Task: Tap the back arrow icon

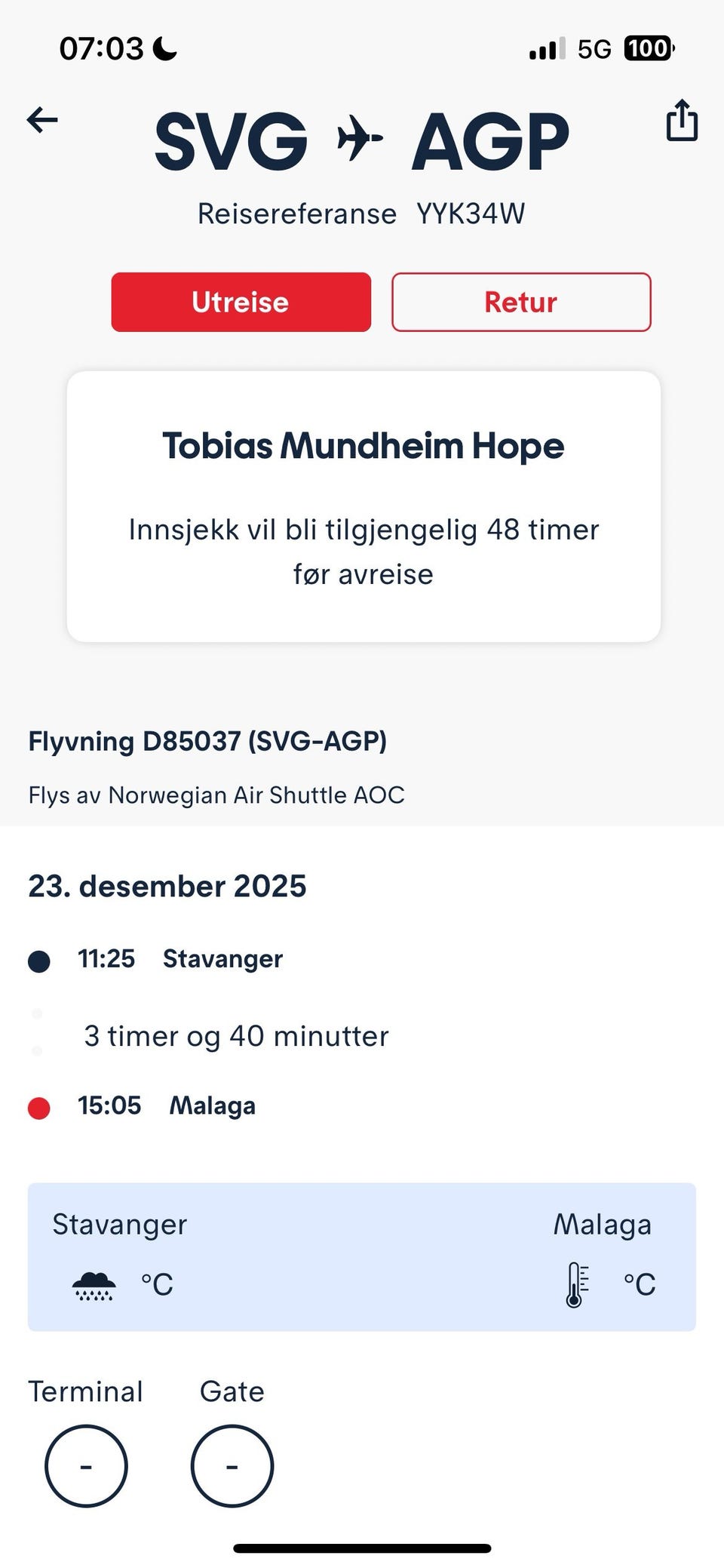Action: coord(42,120)
